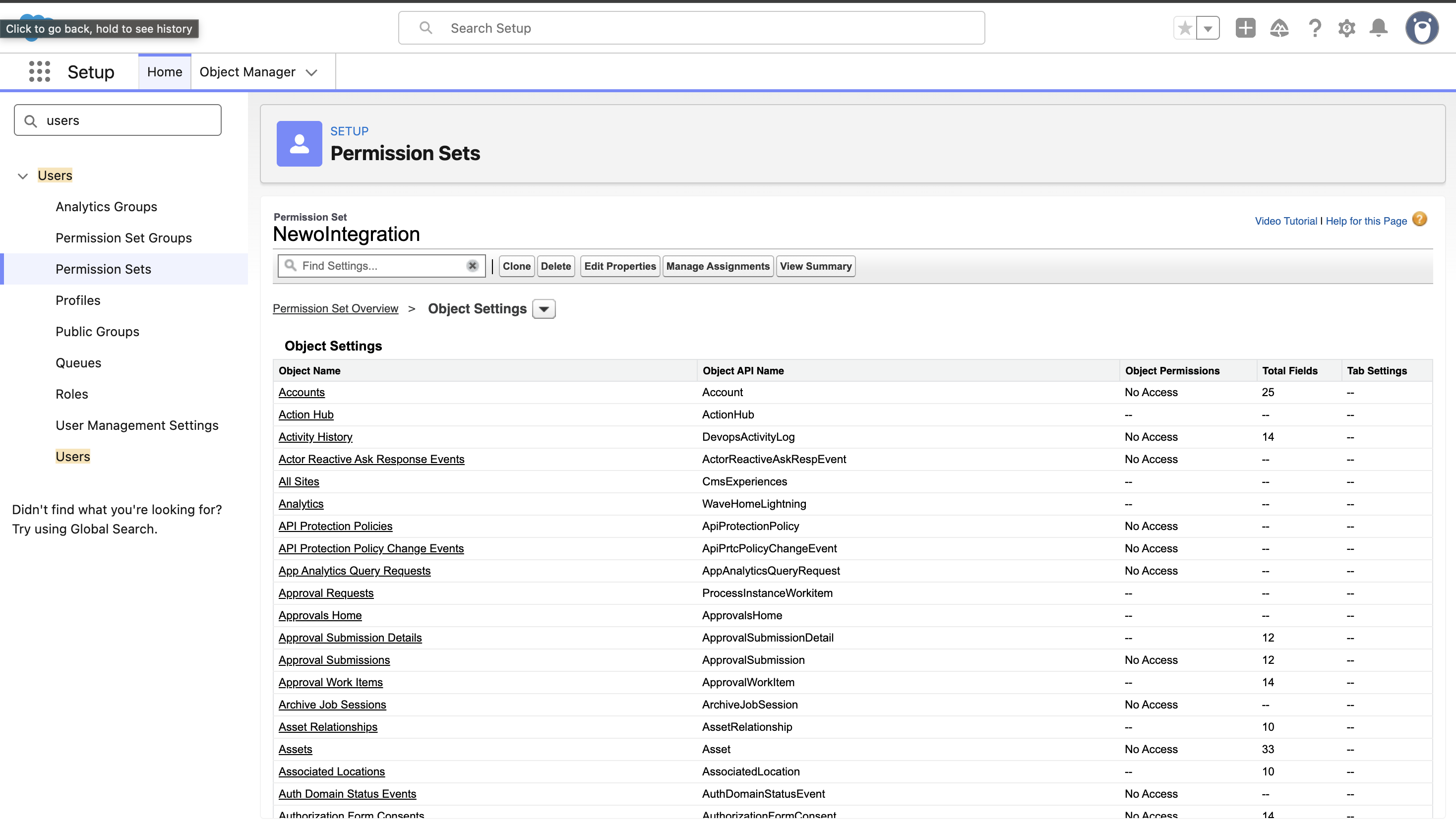
Task: Open the Object Settings dropdown arrow
Action: tap(544, 309)
